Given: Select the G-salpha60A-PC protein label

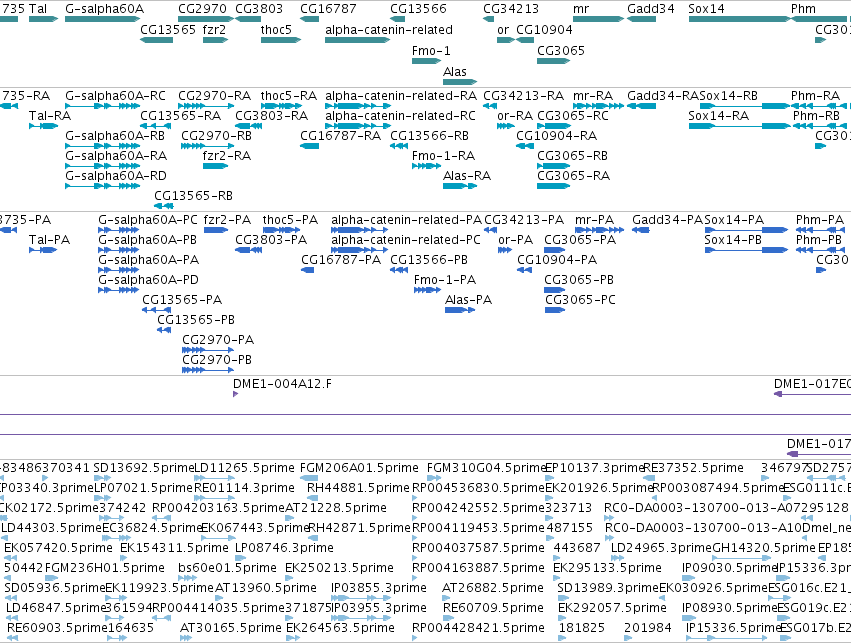Looking at the screenshot, I should [148, 220].
